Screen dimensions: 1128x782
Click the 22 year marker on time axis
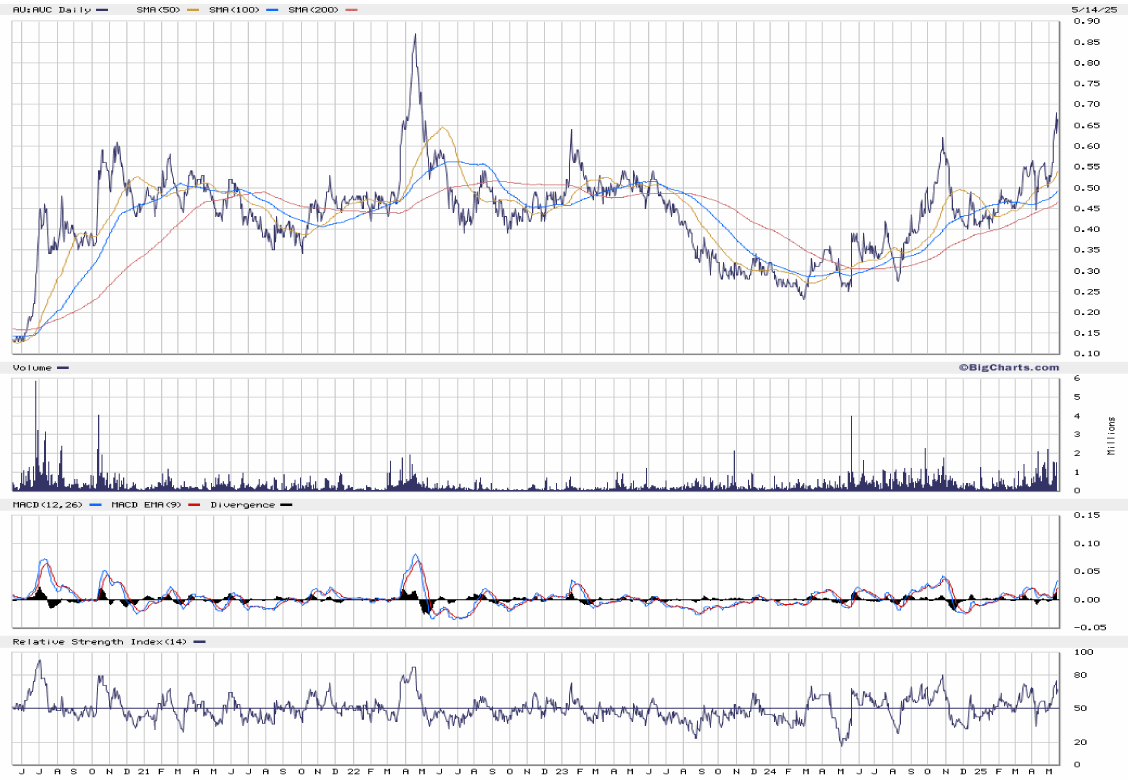pos(353,772)
